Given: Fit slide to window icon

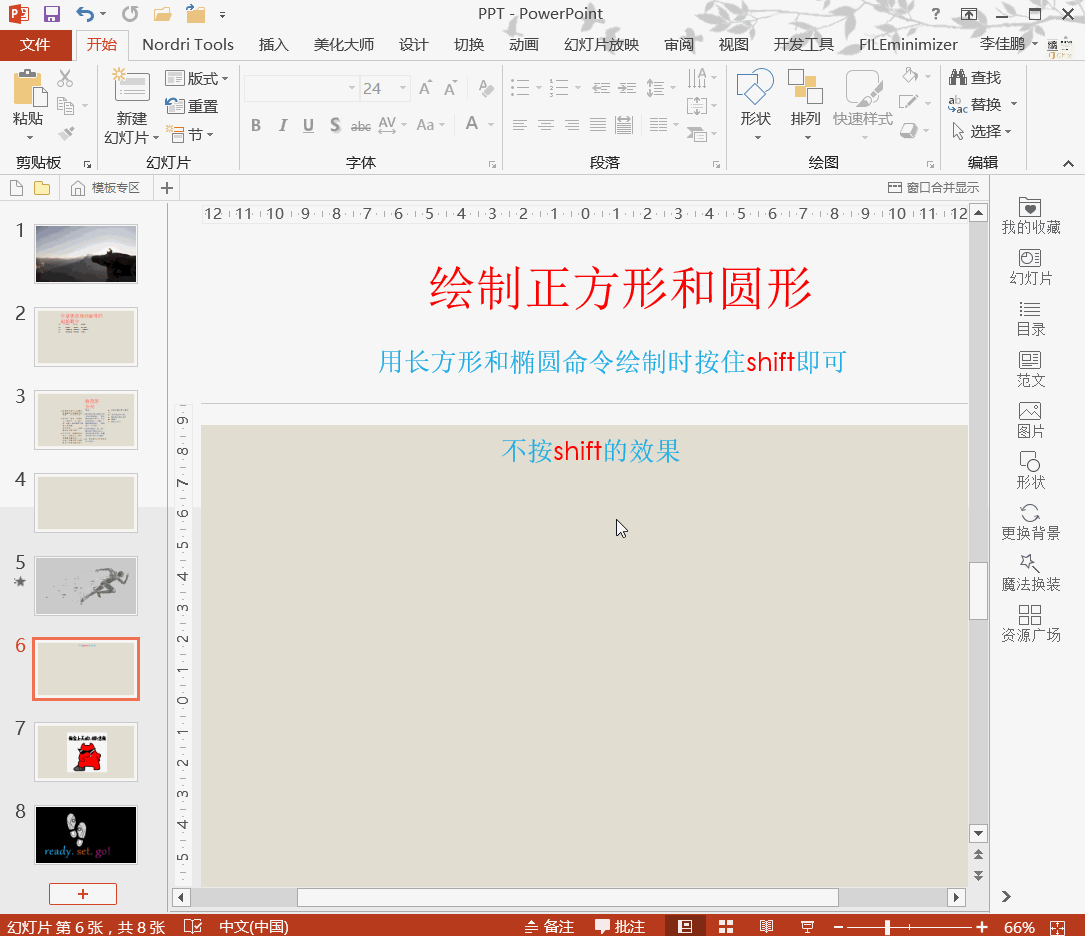Looking at the screenshot, I should pos(1057,927).
